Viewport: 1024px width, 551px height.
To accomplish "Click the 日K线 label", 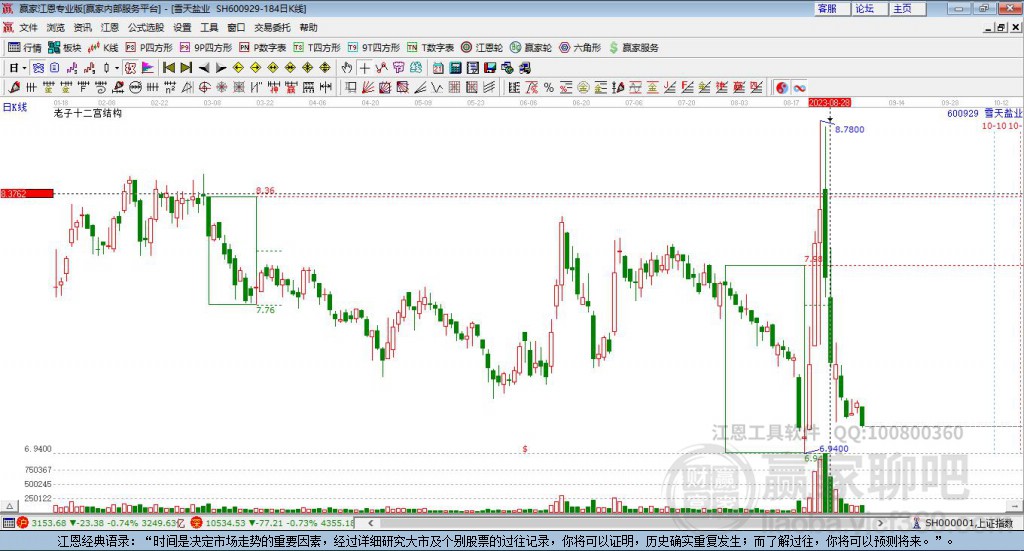I will pyautogui.click(x=15, y=107).
